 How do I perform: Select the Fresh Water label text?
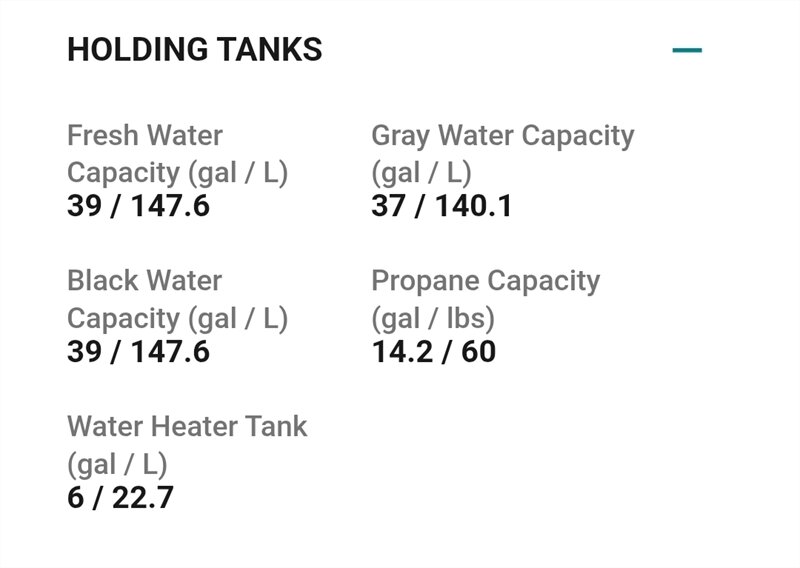(145, 135)
